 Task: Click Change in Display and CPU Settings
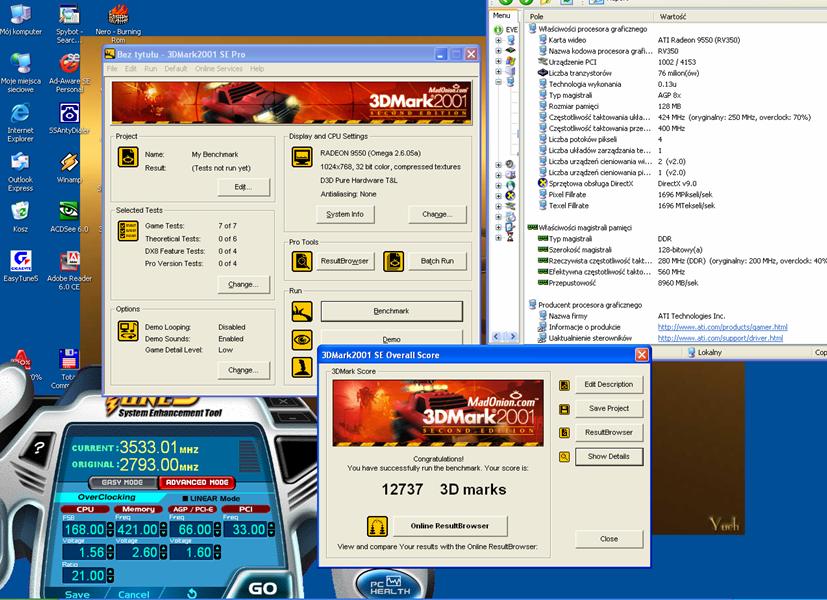click(x=437, y=214)
